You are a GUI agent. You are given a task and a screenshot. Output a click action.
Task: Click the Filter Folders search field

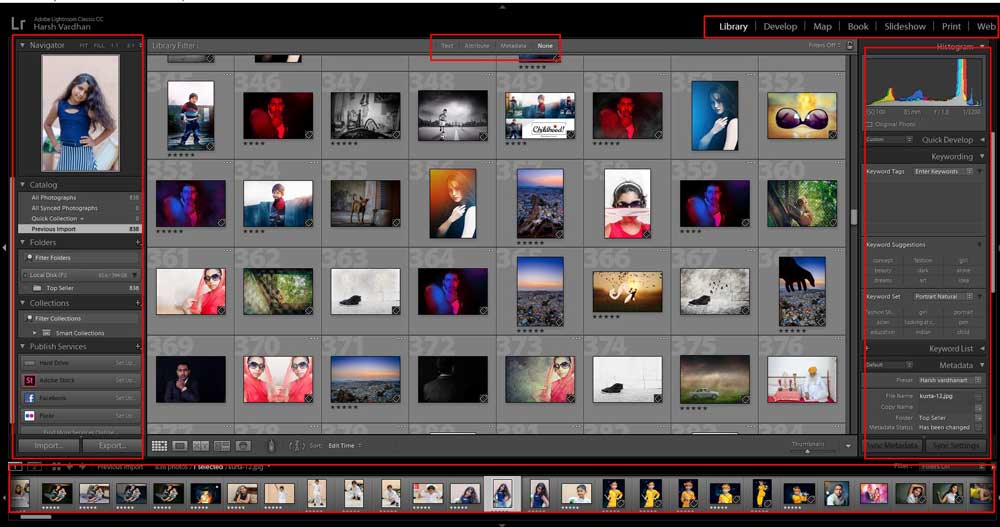click(x=81, y=258)
